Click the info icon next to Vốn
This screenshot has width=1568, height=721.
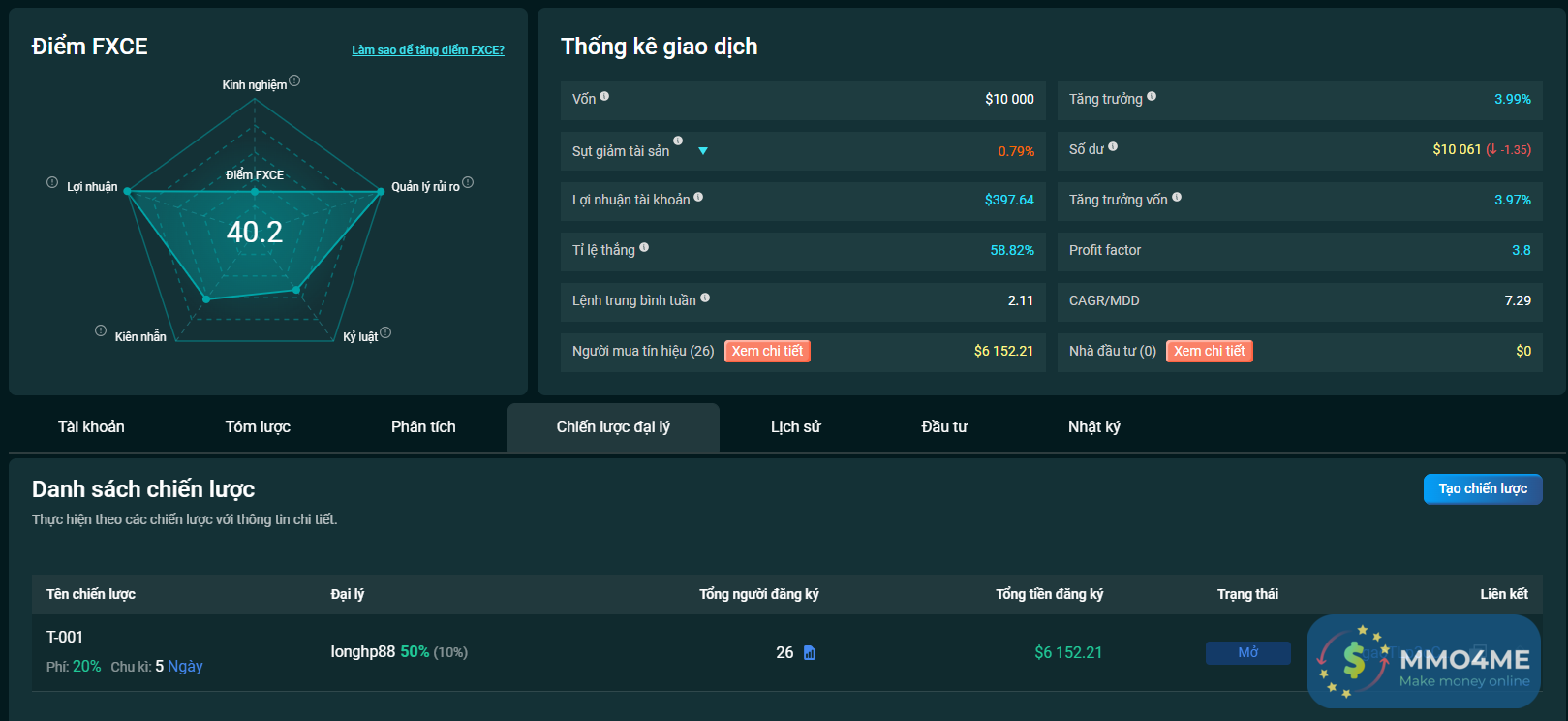pyautogui.click(x=604, y=96)
